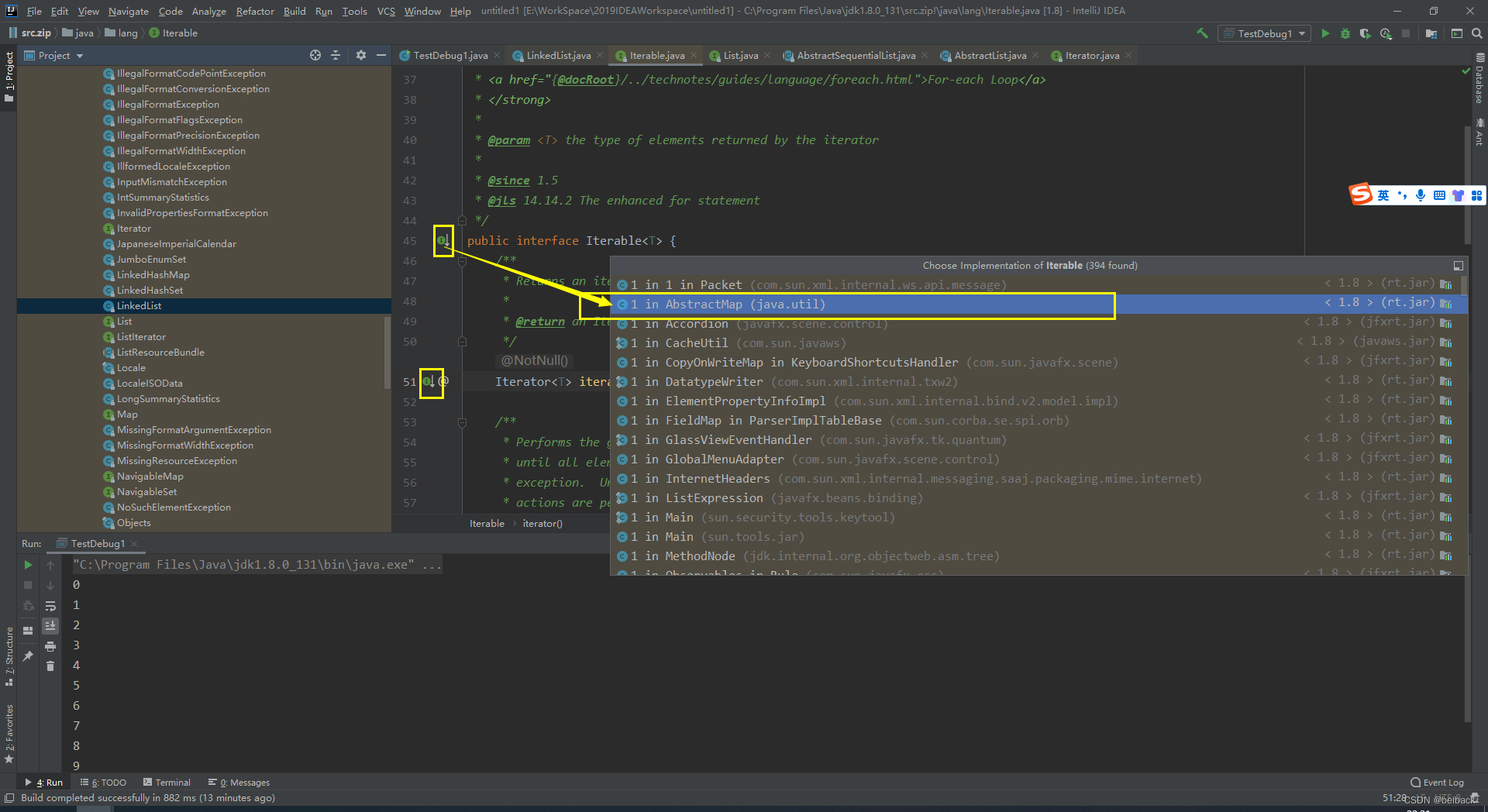Toggle the Sogou punctuation mode icon
The image size is (1488, 812).
(1402, 195)
